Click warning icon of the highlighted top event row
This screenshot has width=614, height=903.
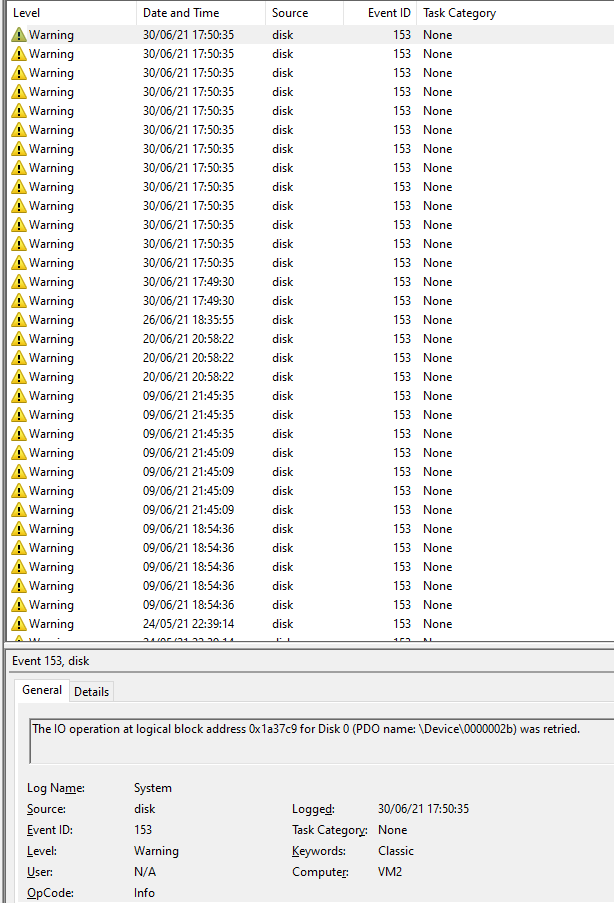pos(19,35)
